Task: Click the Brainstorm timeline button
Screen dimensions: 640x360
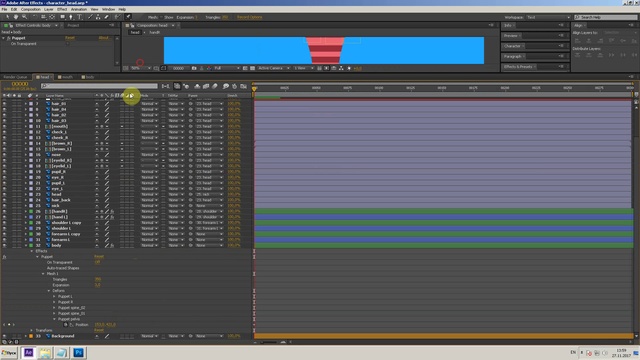Action: click(x=226, y=86)
